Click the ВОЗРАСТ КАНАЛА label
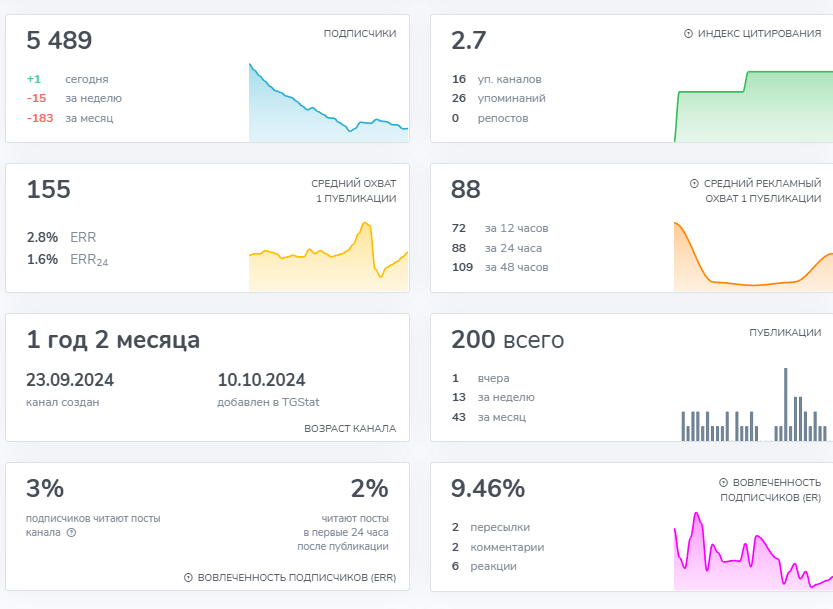 (349, 428)
